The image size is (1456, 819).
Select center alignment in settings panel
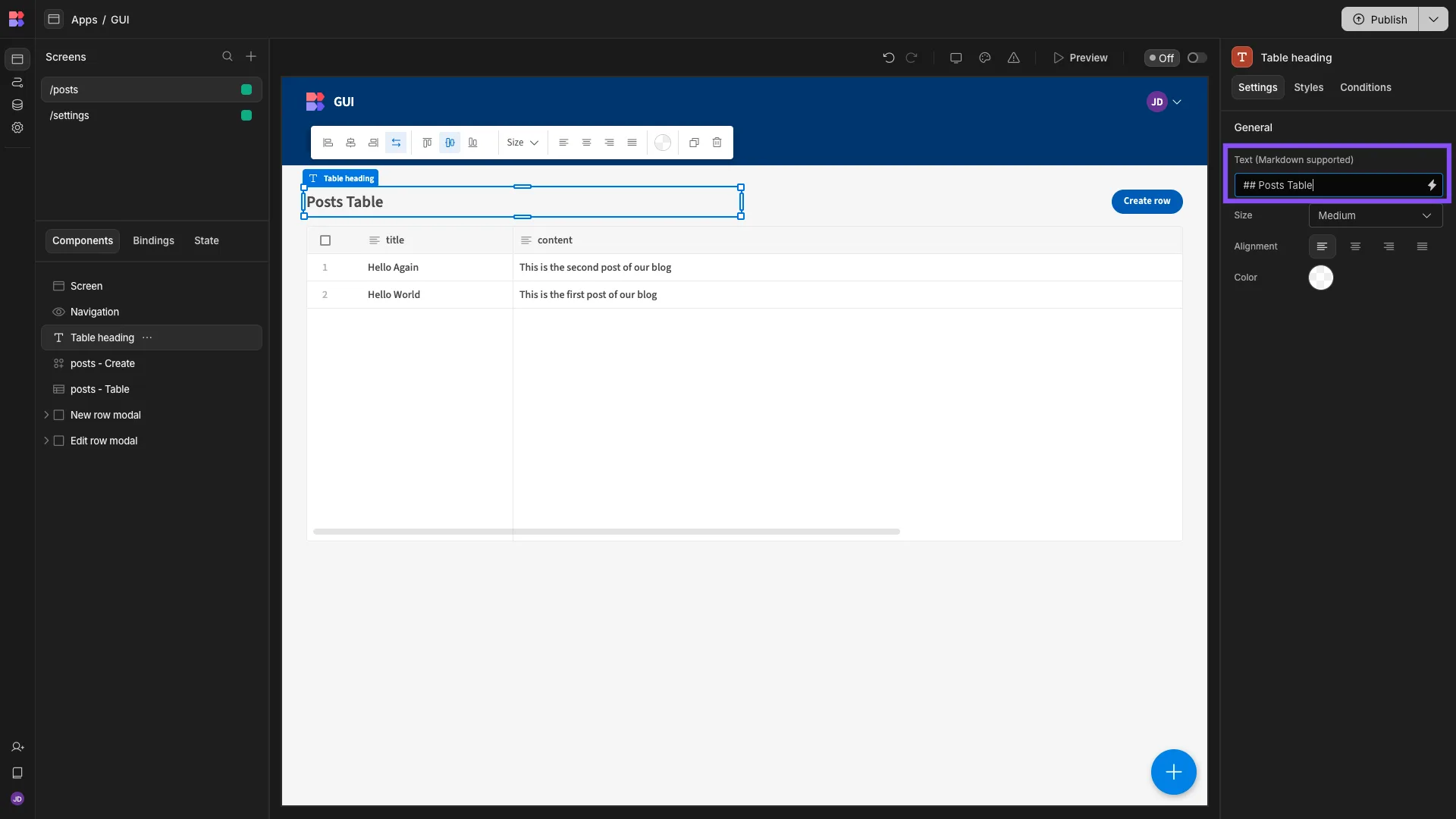pyautogui.click(x=1355, y=246)
